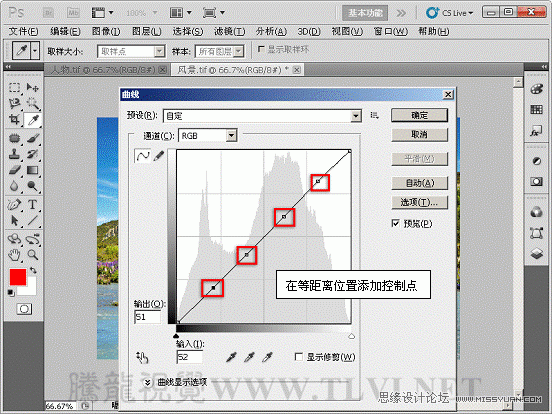Image resolution: width=552 pixels, height=414 pixels.
Task: Open the tool preset picker arrow
Action: coord(35,51)
